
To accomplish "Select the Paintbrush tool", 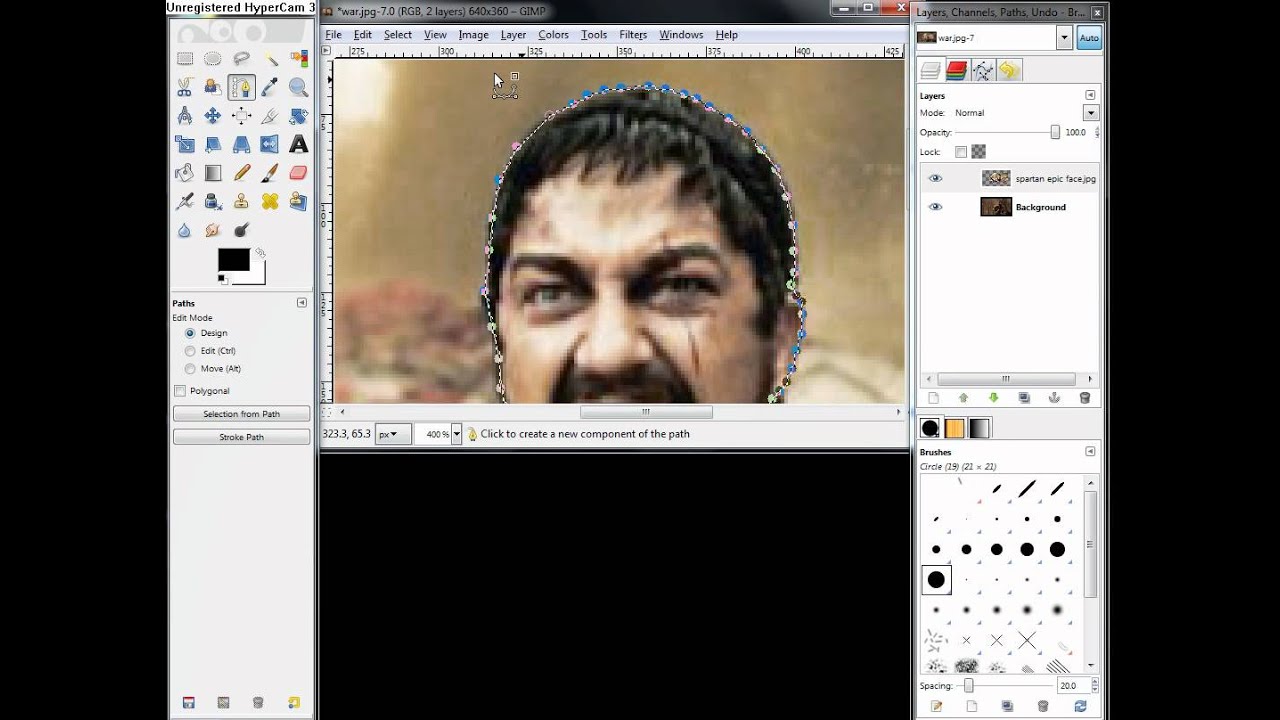I will pyautogui.click(x=270, y=173).
